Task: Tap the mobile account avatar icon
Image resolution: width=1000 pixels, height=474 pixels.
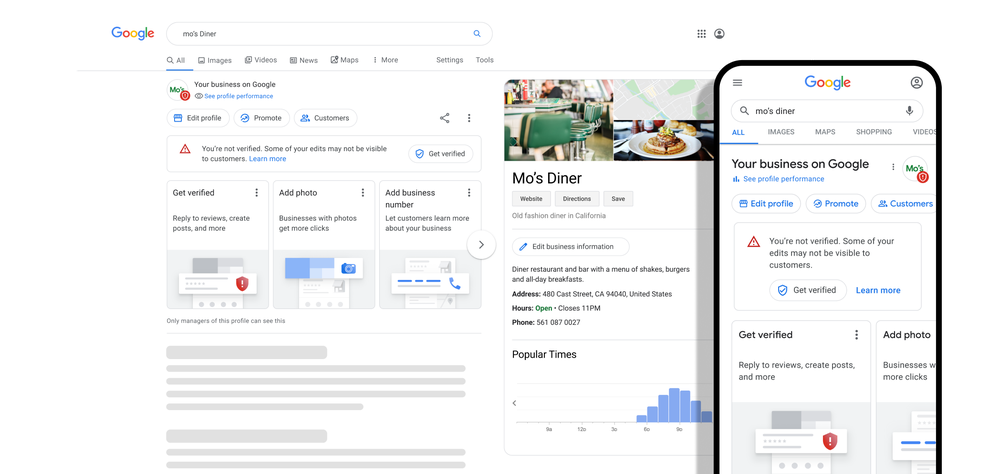Action: click(x=916, y=82)
